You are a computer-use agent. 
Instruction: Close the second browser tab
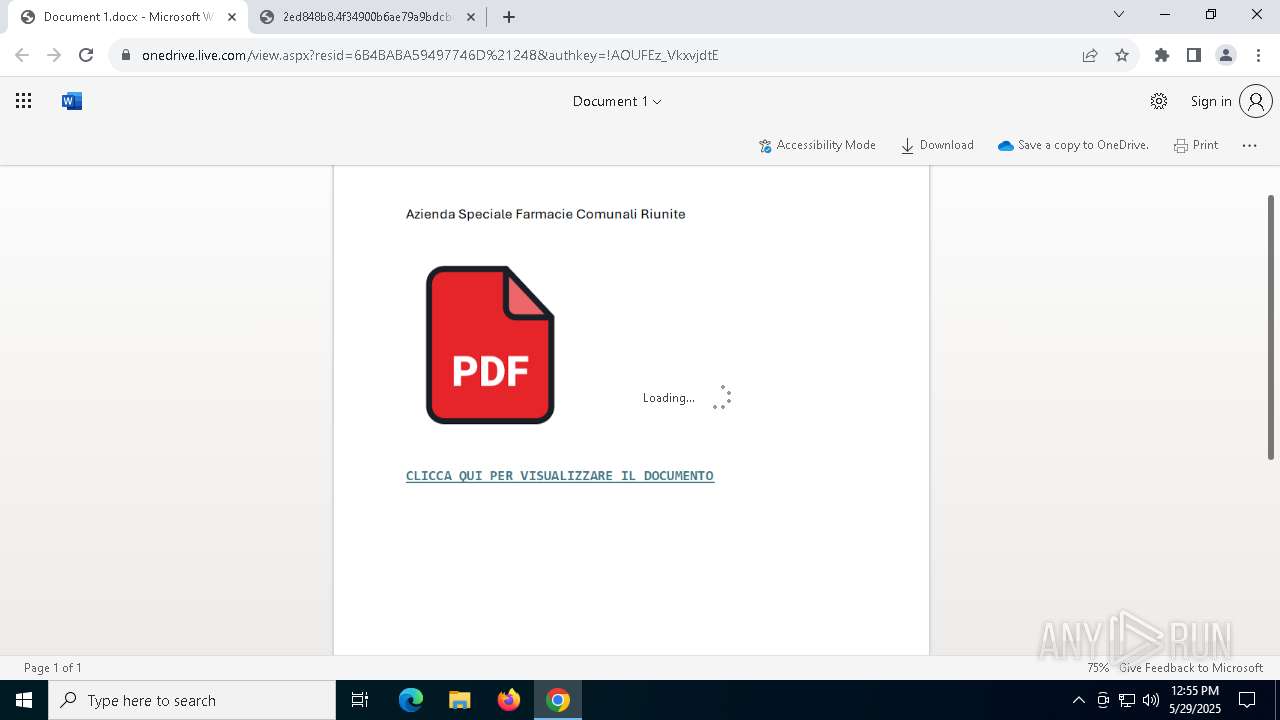click(x=471, y=17)
